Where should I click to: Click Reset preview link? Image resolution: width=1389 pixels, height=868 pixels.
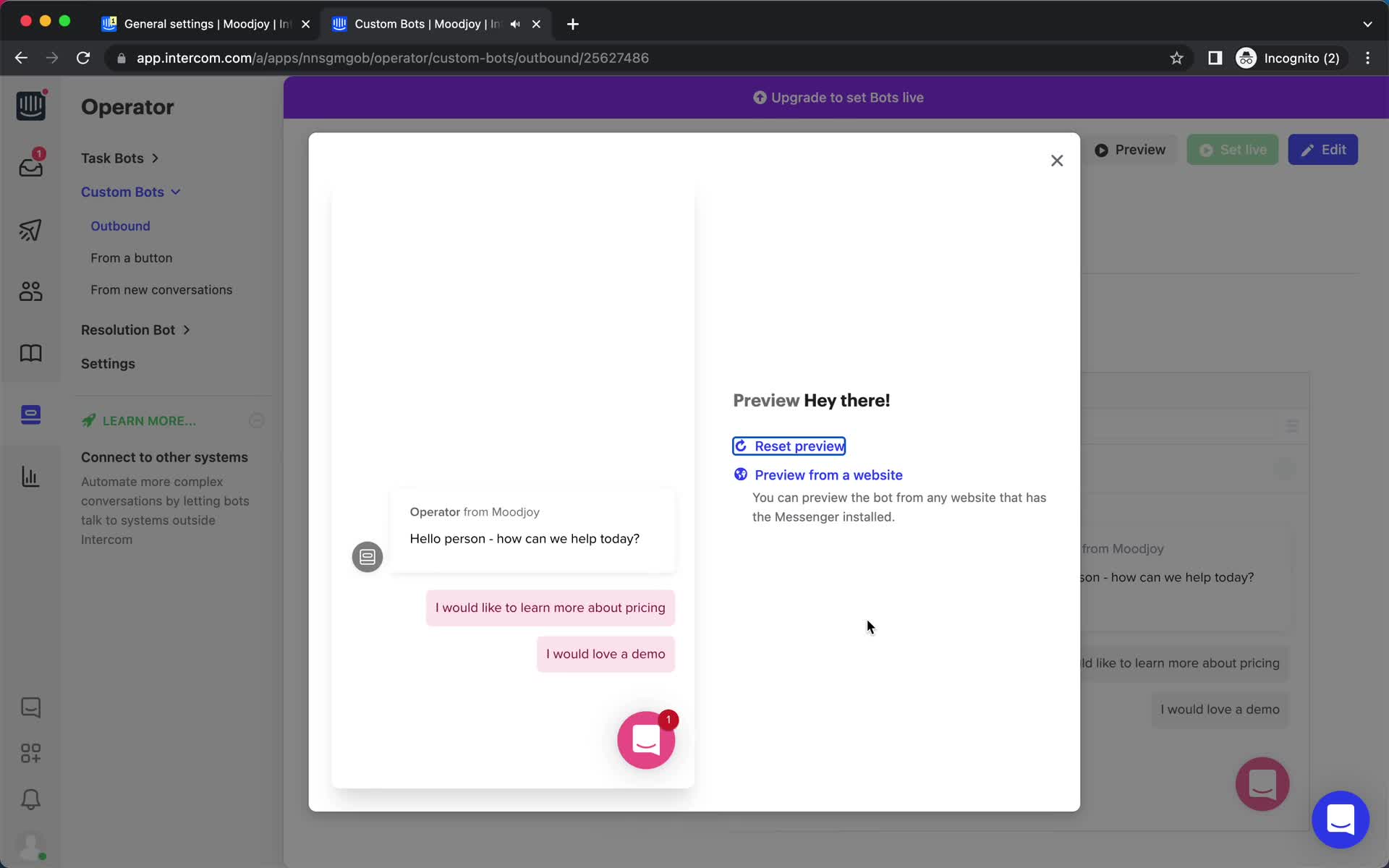pos(789,446)
